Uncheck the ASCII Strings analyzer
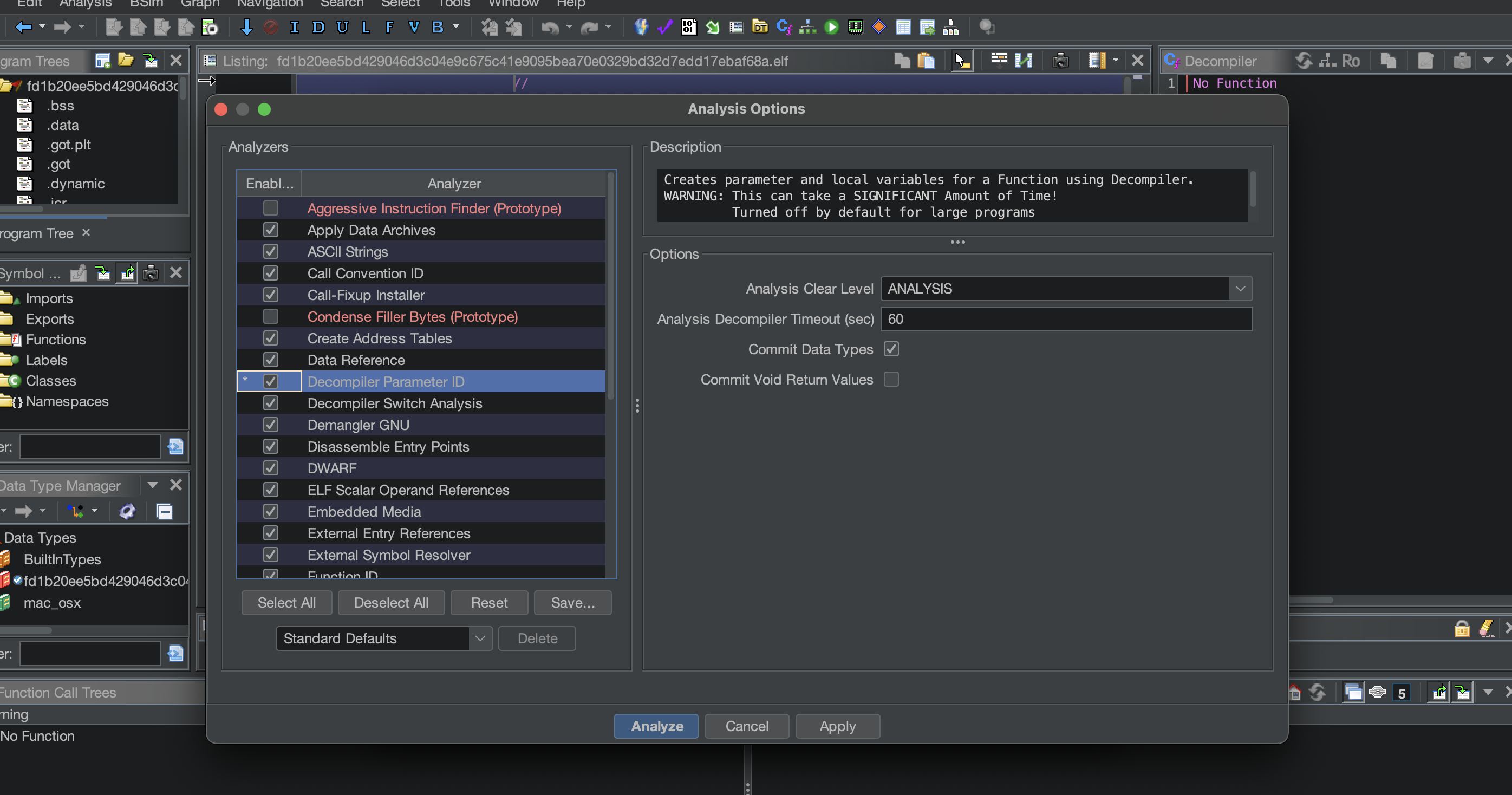This screenshot has width=1512, height=795. click(x=271, y=251)
